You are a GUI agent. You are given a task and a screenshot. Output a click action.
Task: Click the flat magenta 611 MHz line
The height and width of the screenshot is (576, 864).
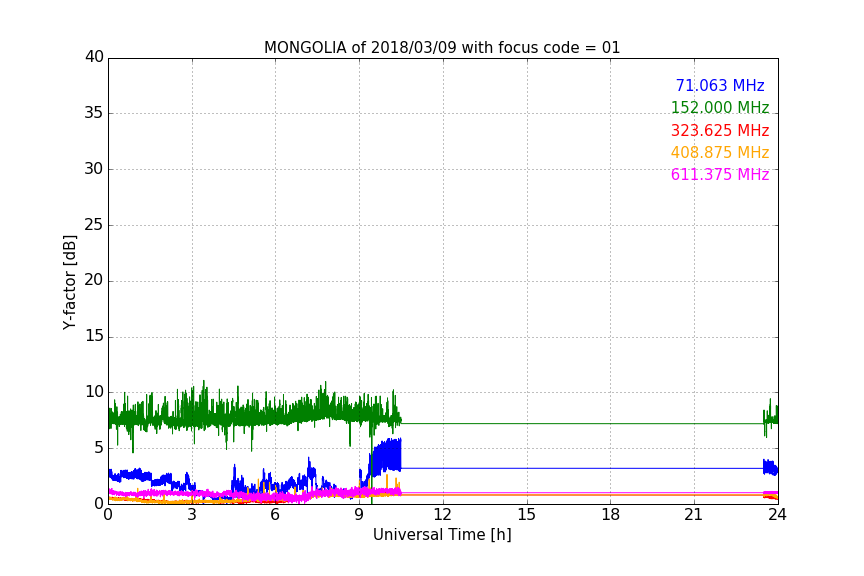(x=582, y=492)
